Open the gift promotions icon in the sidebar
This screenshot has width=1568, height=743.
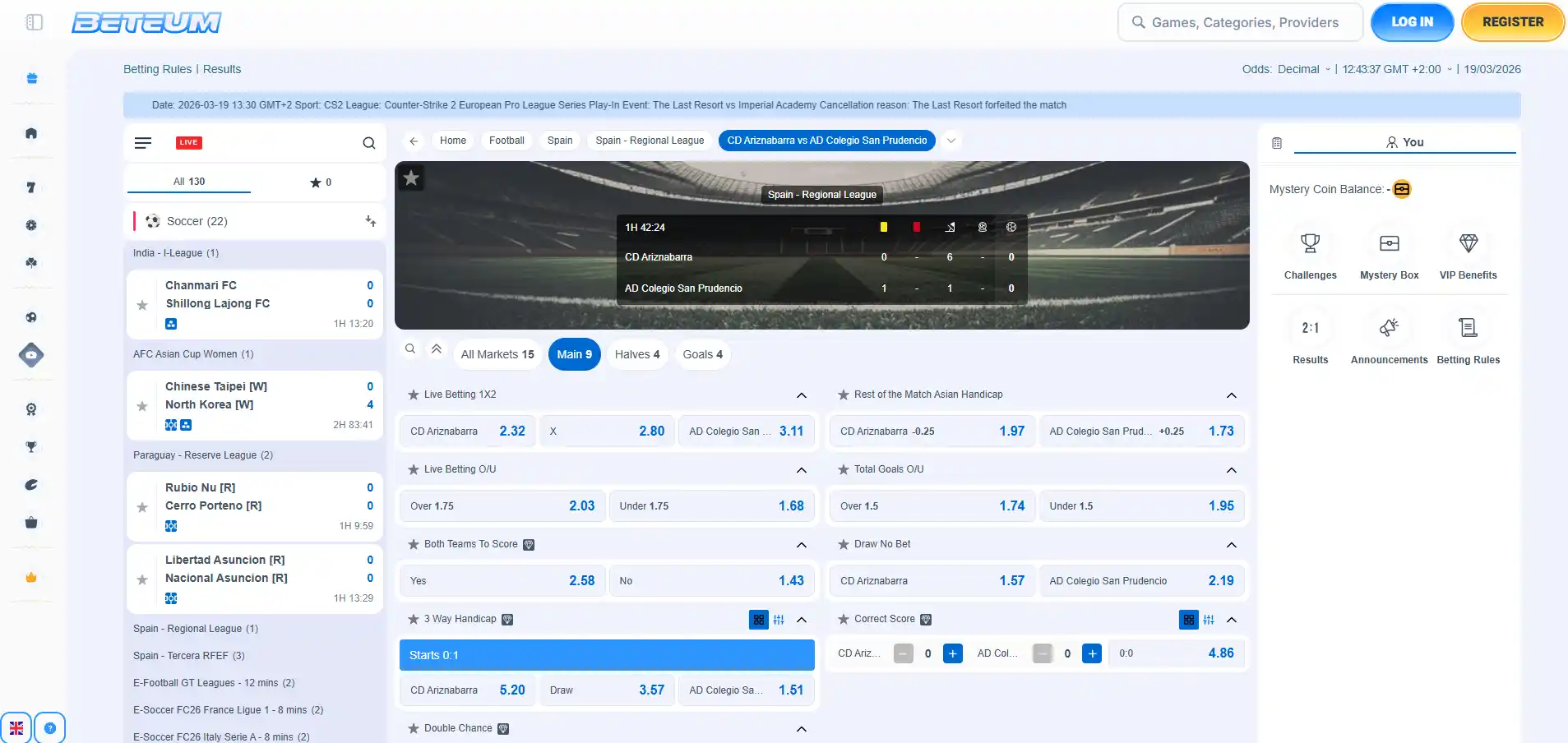[31, 78]
